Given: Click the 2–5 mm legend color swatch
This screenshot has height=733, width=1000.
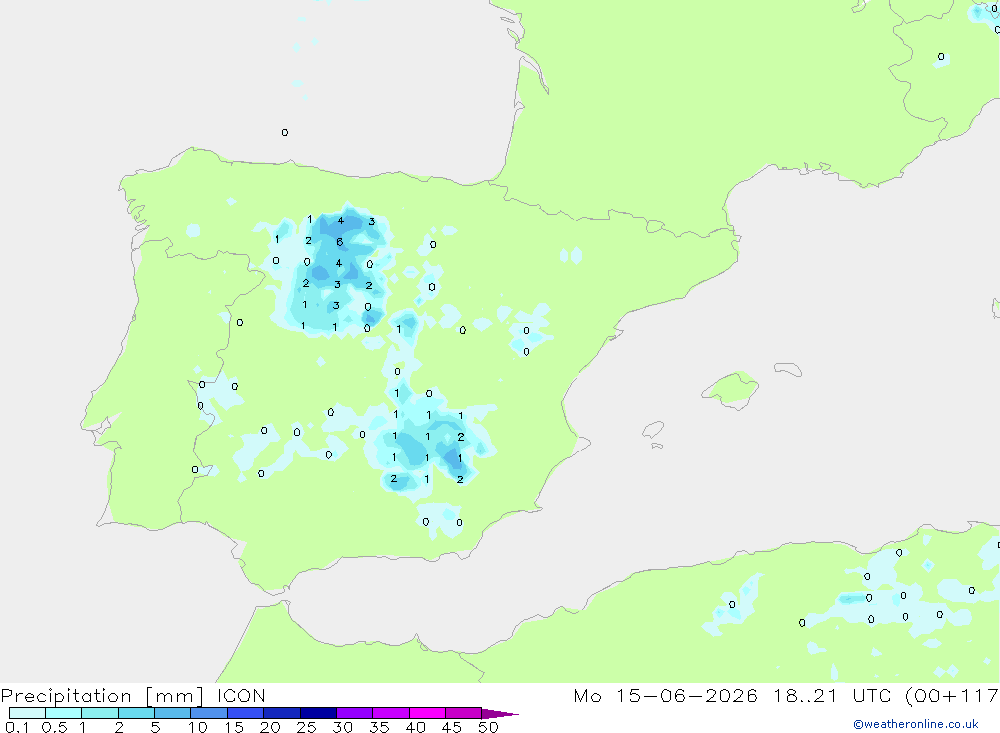Looking at the screenshot, I should click(136, 713).
